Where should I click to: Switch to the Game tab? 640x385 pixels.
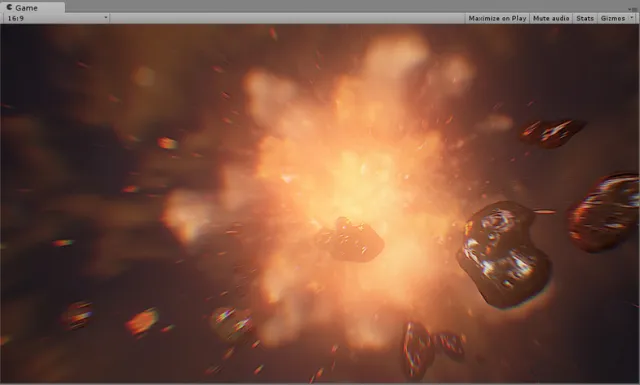[x=32, y=7]
